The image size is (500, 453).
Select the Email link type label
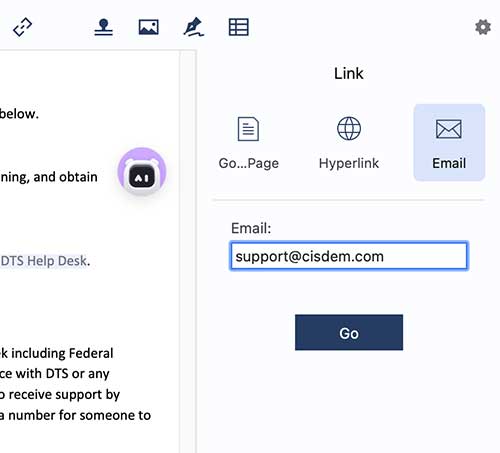tap(449, 163)
